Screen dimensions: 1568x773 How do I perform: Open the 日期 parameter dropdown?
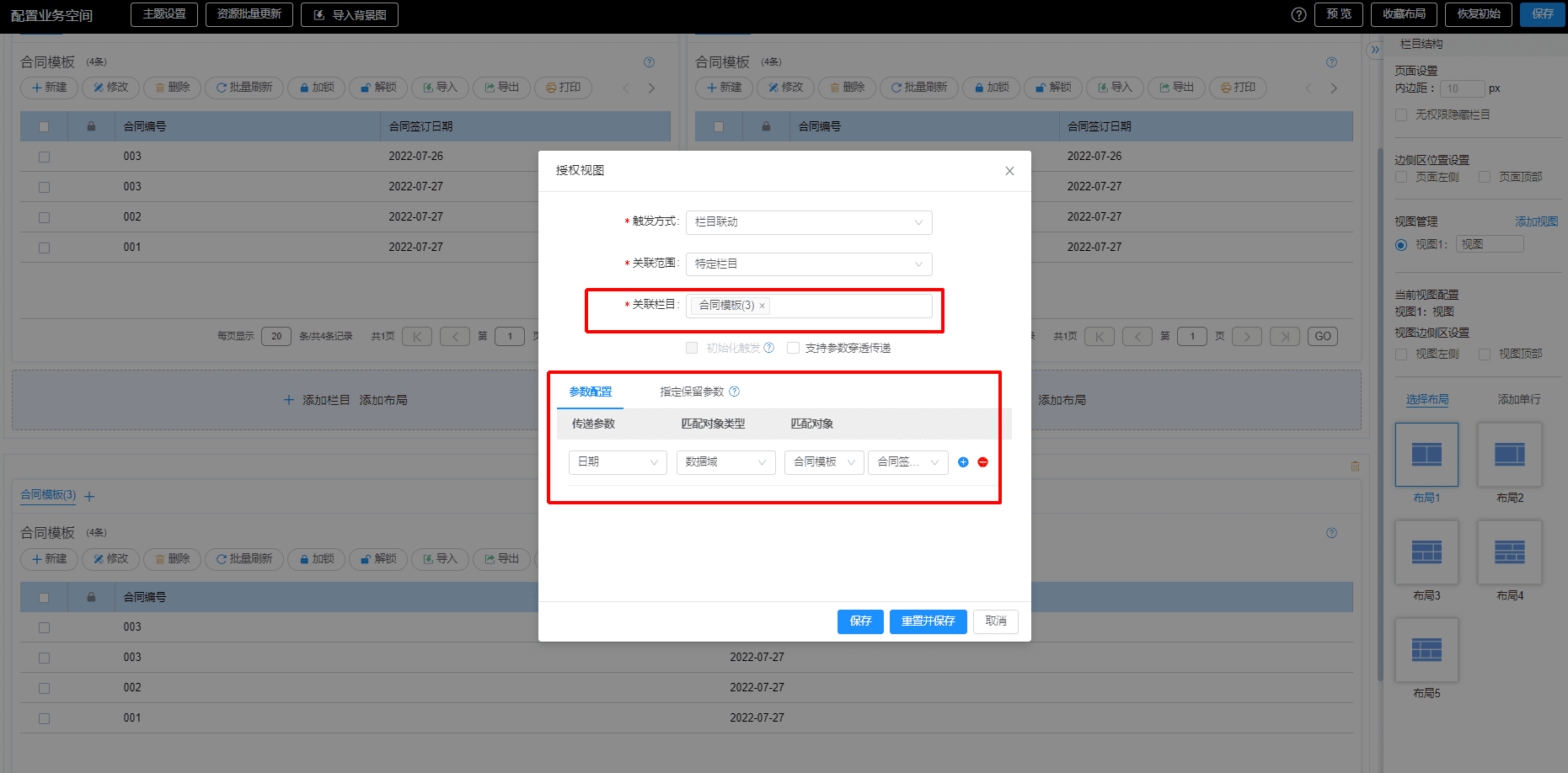(618, 462)
